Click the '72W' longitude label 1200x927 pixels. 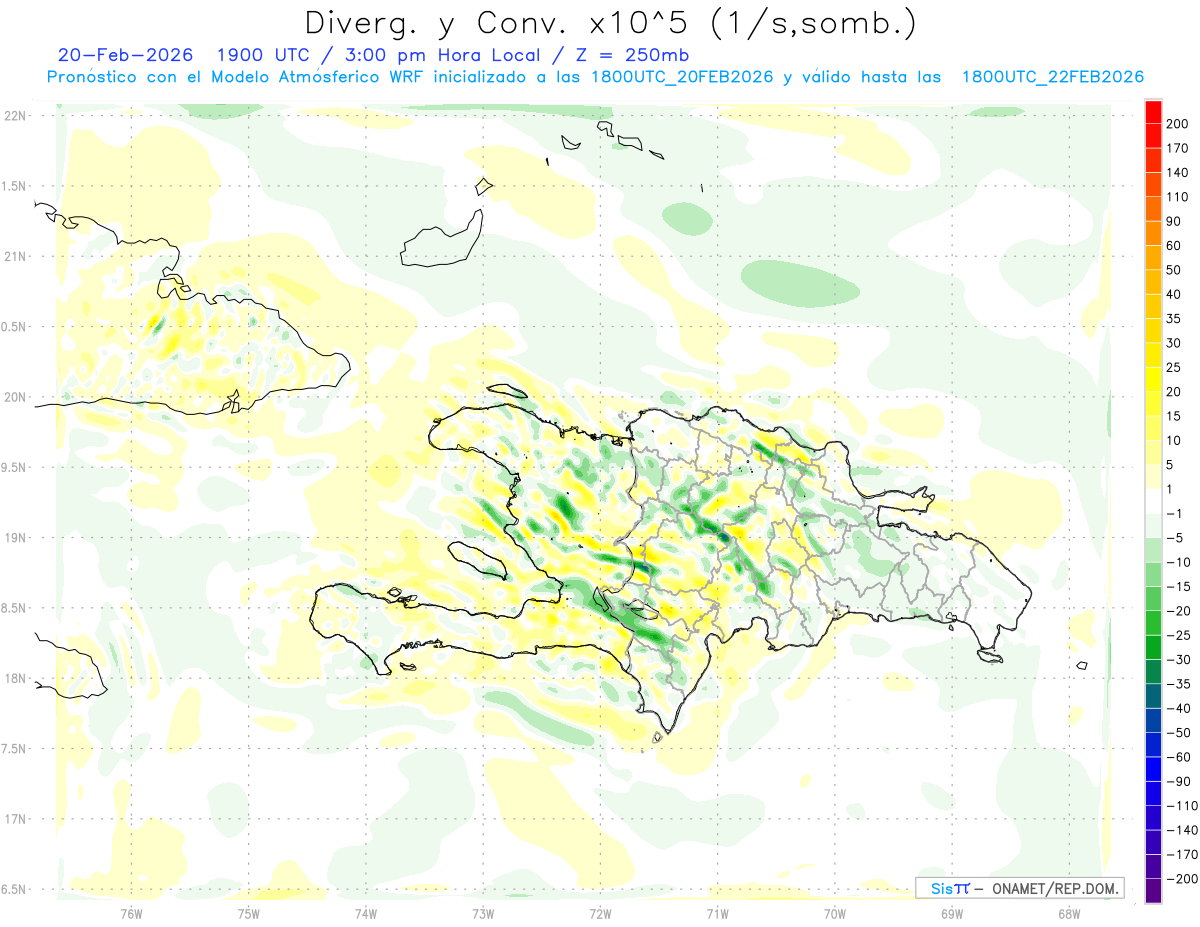point(600,912)
